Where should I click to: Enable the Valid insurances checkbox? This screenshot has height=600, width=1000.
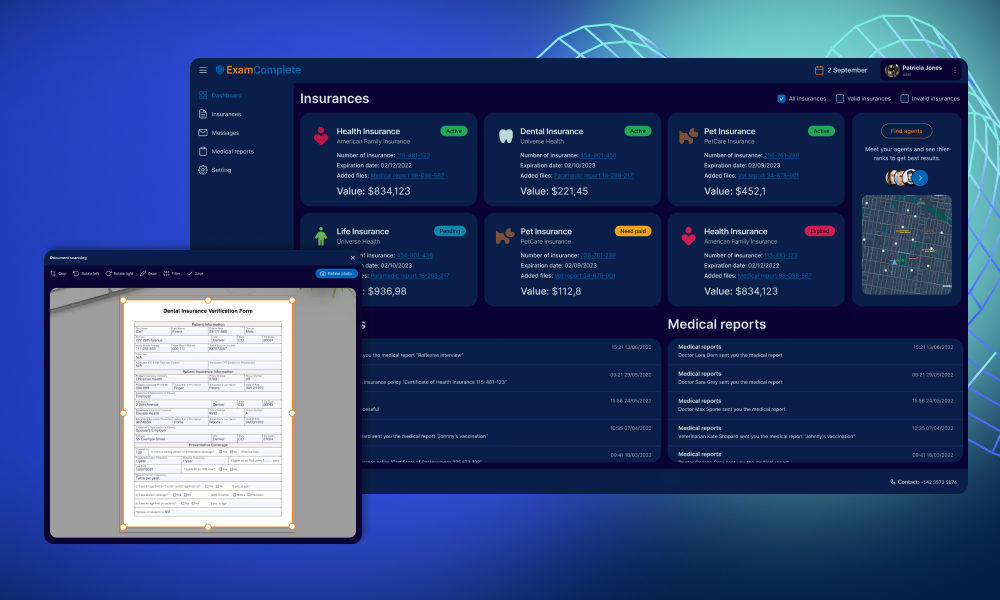(x=840, y=98)
